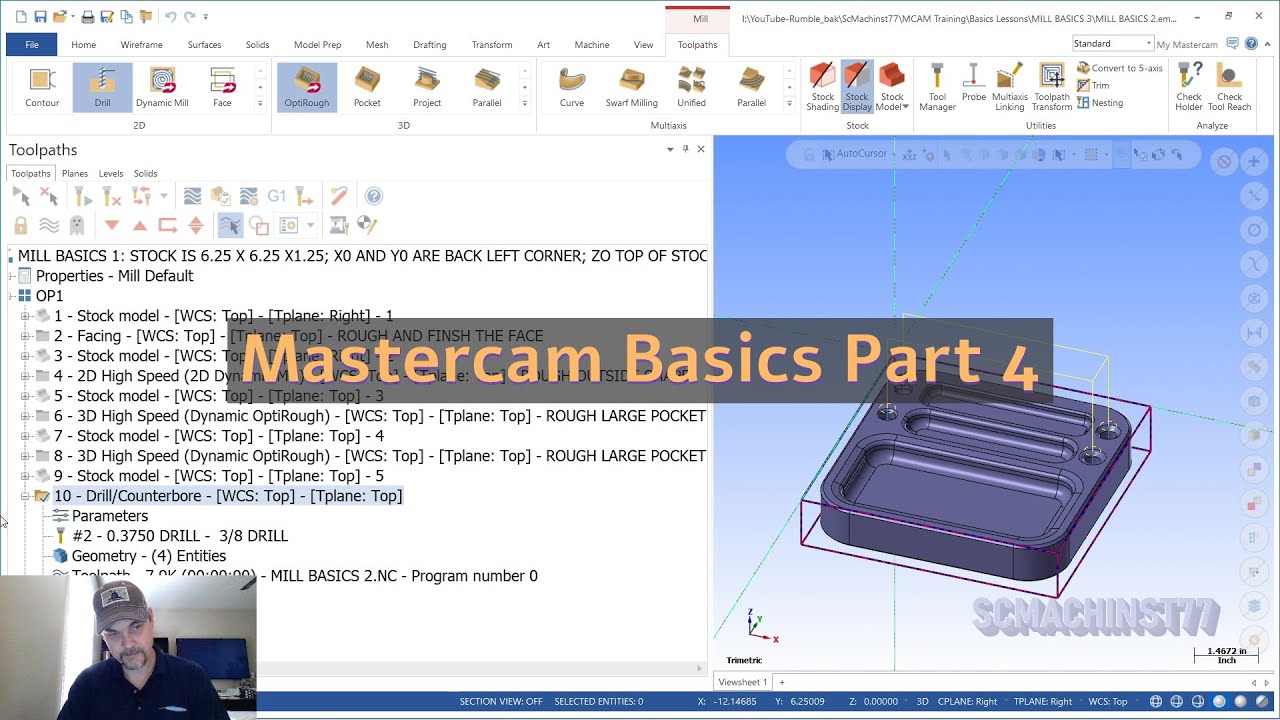Toggle locking on selected operations
Viewport: 1280px width, 720px height.
tap(21, 225)
